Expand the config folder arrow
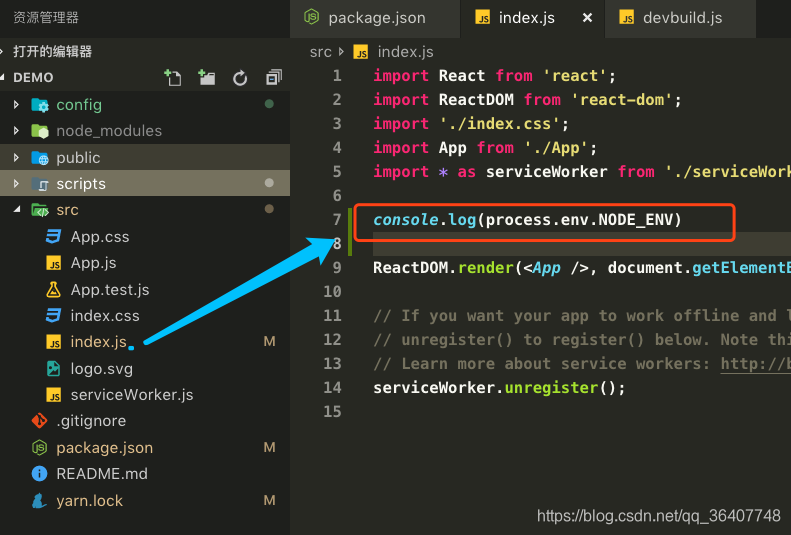 (x=16, y=104)
